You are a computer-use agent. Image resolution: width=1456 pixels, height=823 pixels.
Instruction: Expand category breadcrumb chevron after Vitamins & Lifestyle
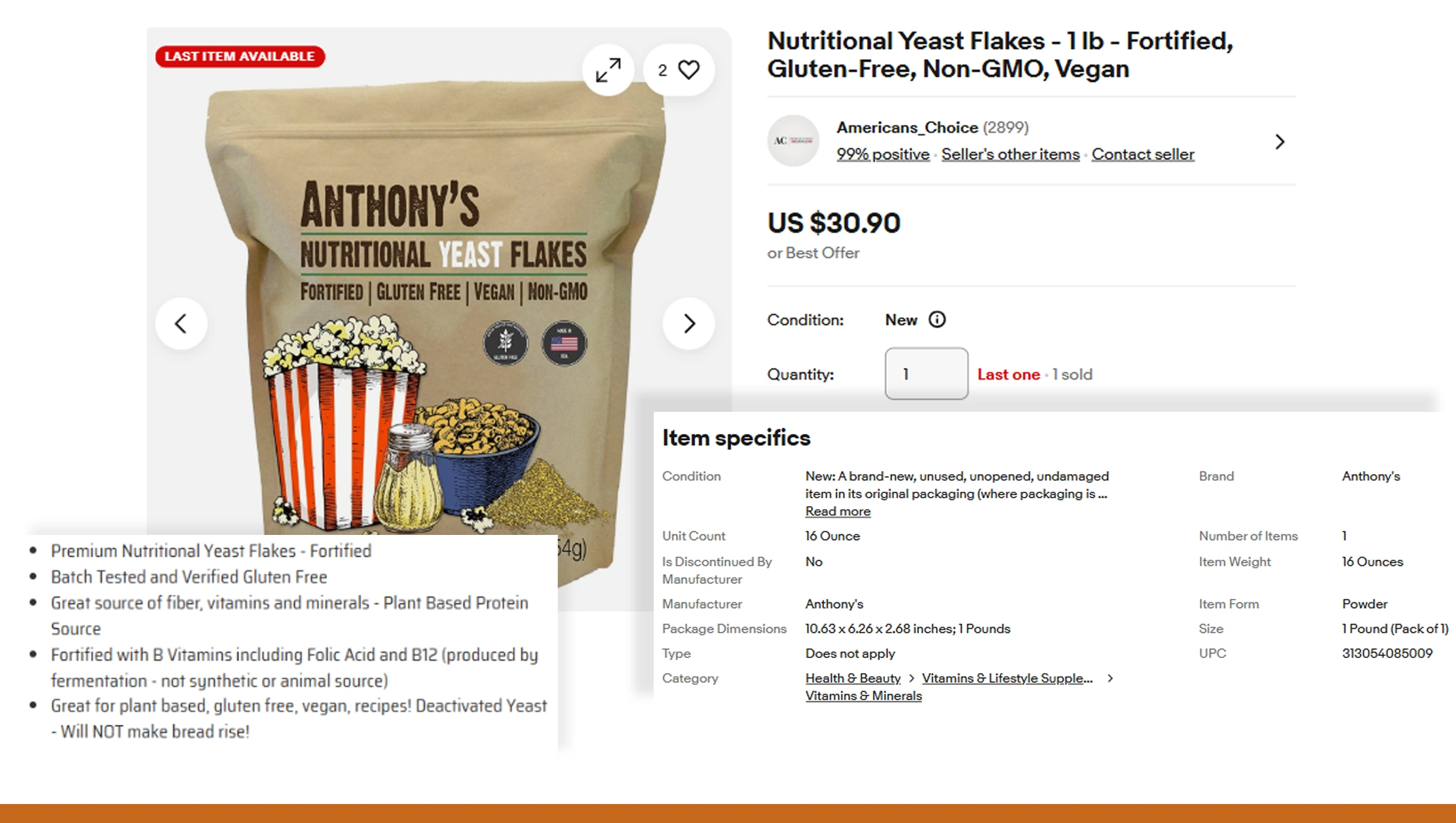[x=1110, y=678]
